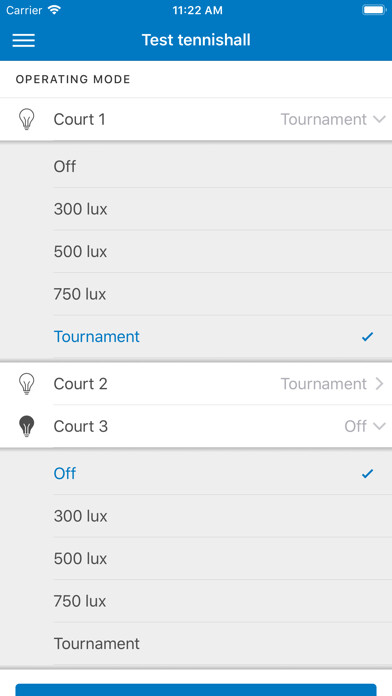The width and height of the screenshot is (392, 696).
Task: Select Tournament under Court 3
Action: coord(196,644)
